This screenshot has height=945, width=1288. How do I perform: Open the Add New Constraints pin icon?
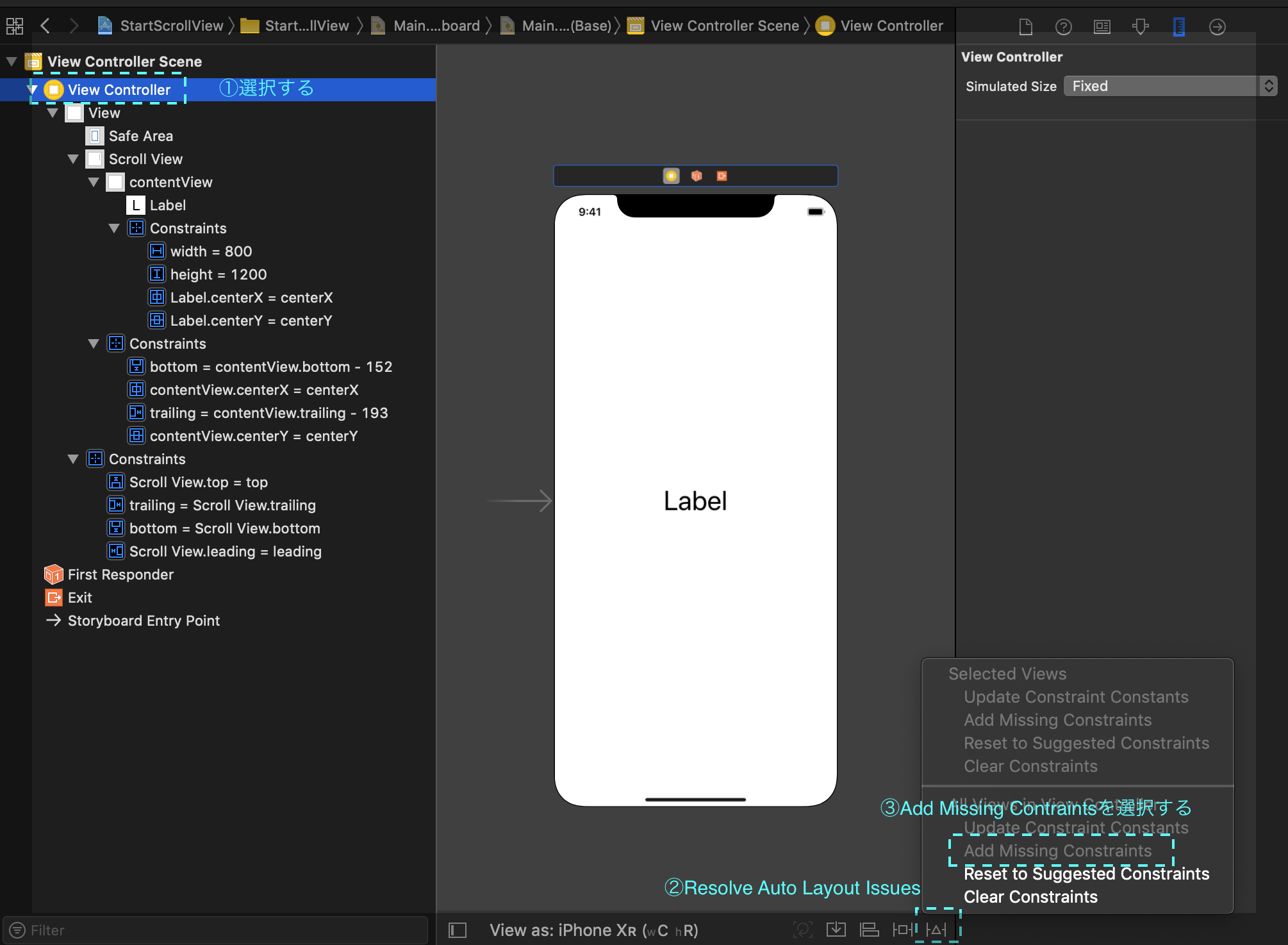pyautogui.click(x=903, y=929)
